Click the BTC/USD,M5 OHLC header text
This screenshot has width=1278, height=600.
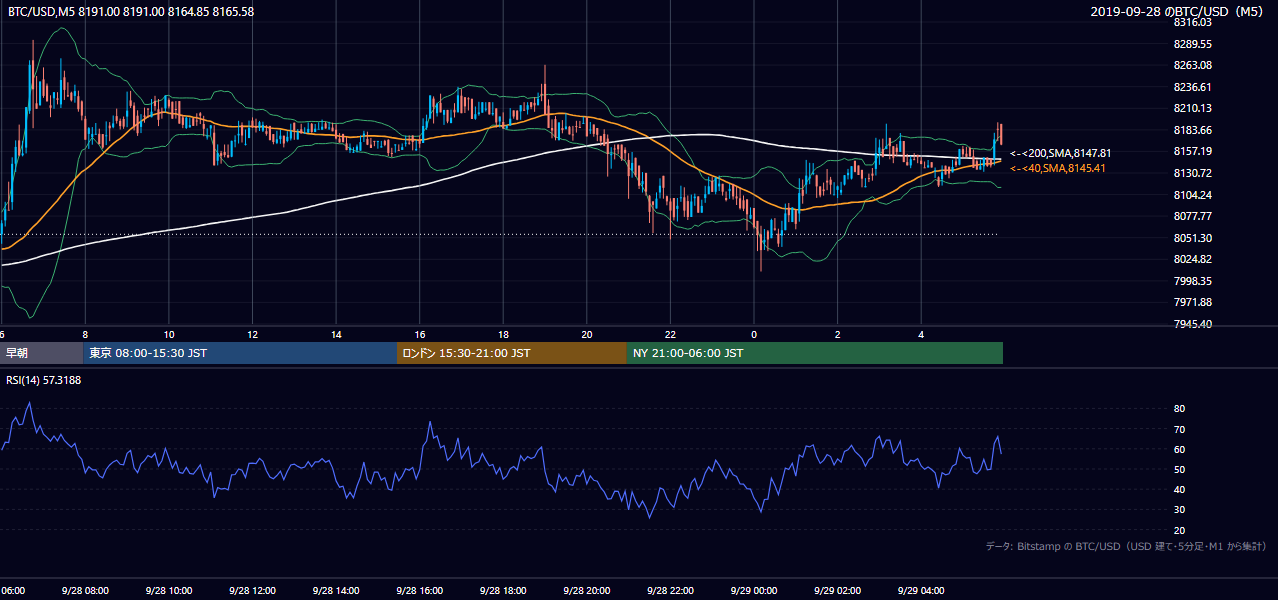tap(131, 11)
